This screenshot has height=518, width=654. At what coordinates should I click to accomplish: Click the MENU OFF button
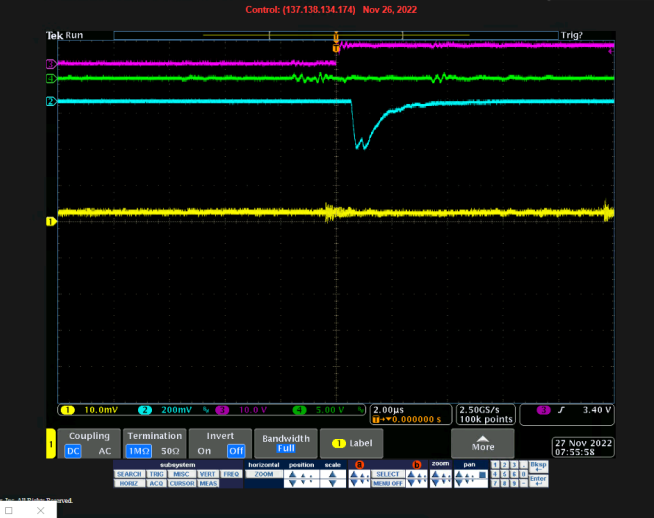click(x=388, y=483)
